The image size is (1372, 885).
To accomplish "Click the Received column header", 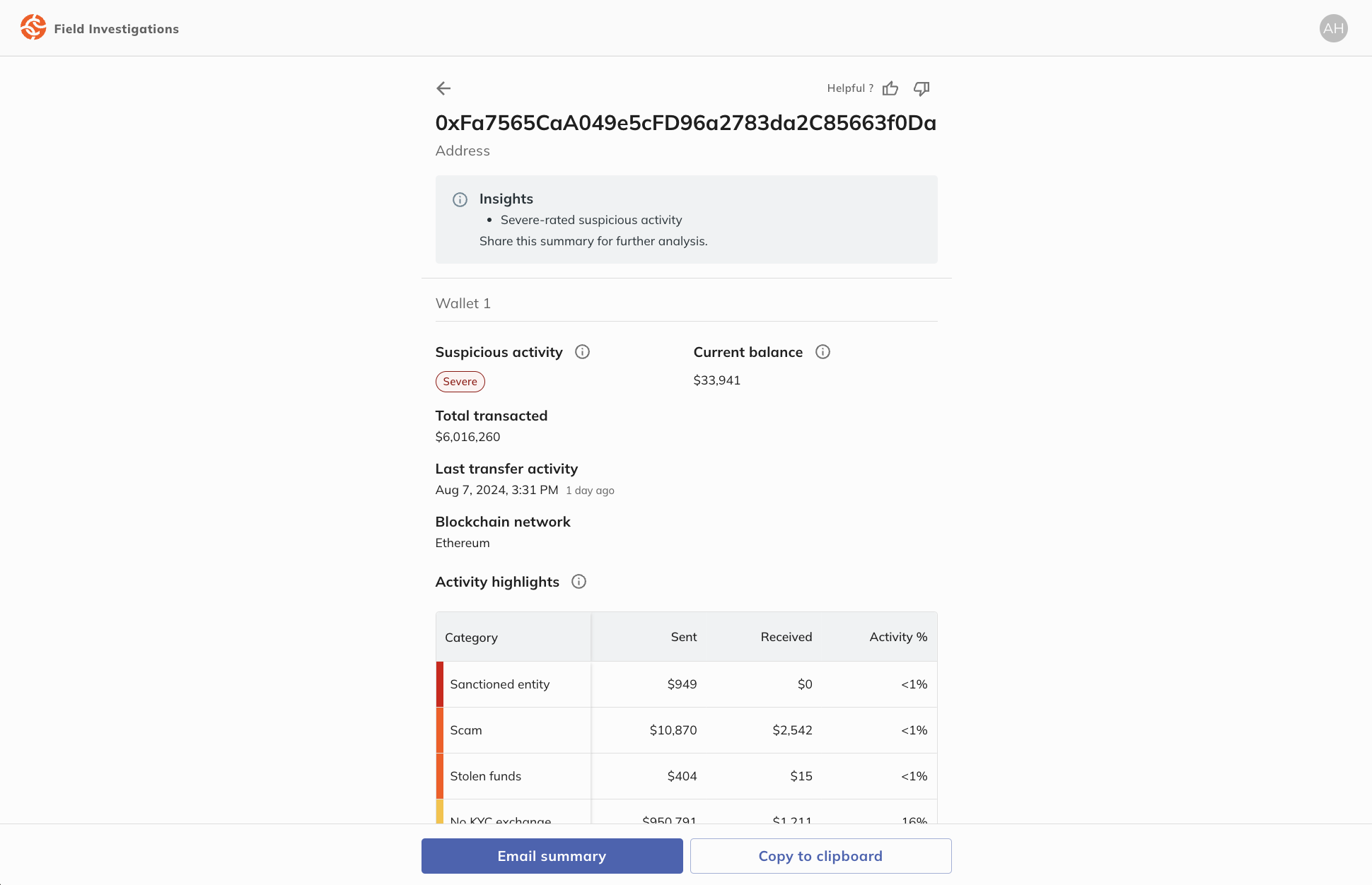I will coord(786,637).
